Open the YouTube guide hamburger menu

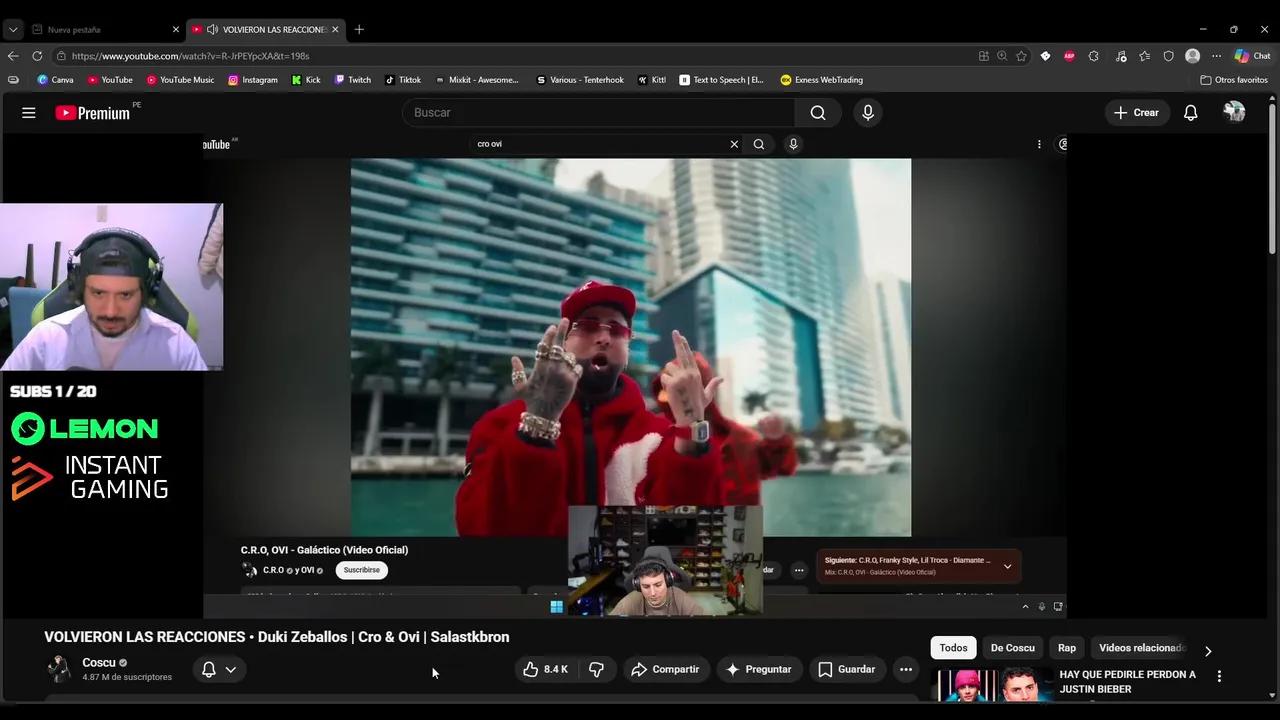pos(29,113)
